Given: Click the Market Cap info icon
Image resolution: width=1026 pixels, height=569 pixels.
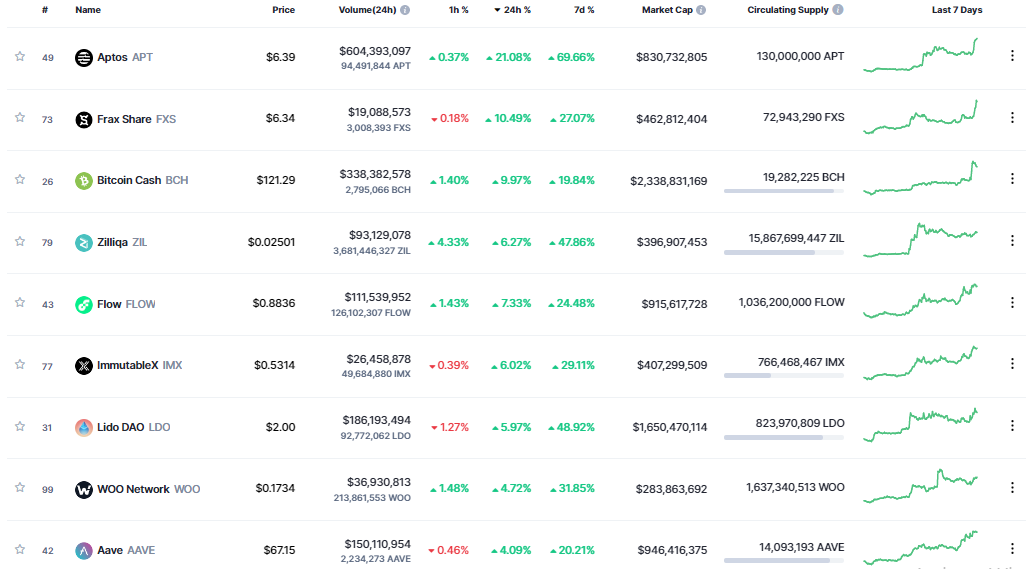Looking at the screenshot, I should 701,10.
